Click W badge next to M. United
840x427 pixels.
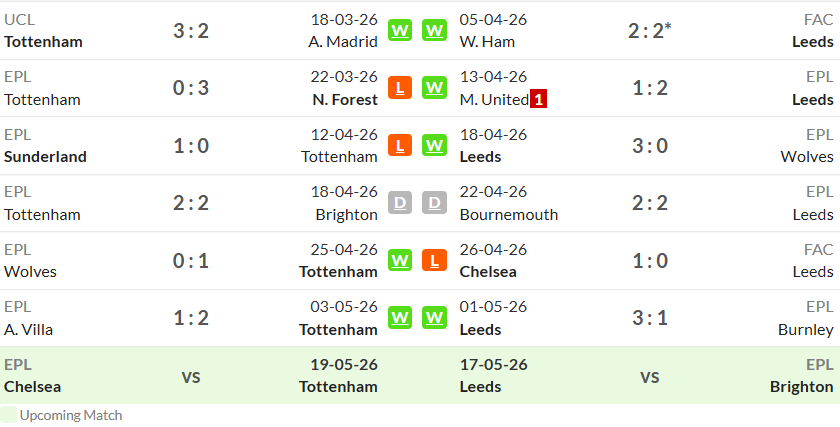pyautogui.click(x=434, y=88)
